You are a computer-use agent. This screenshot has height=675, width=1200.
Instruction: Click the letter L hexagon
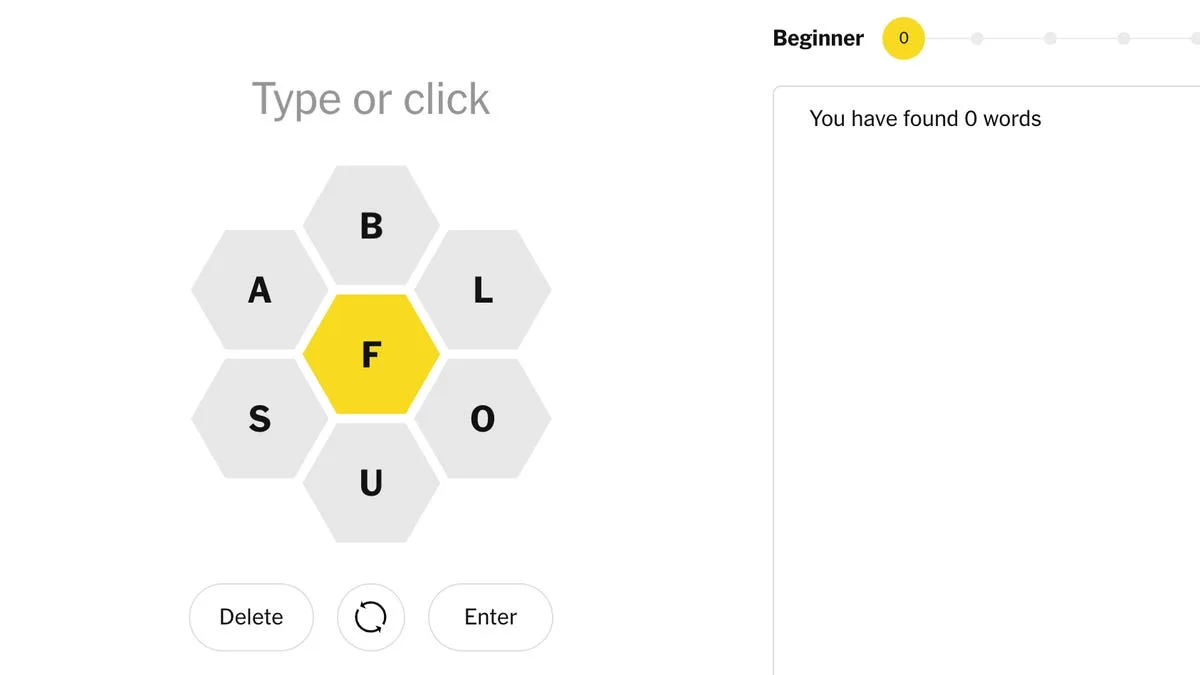483,292
